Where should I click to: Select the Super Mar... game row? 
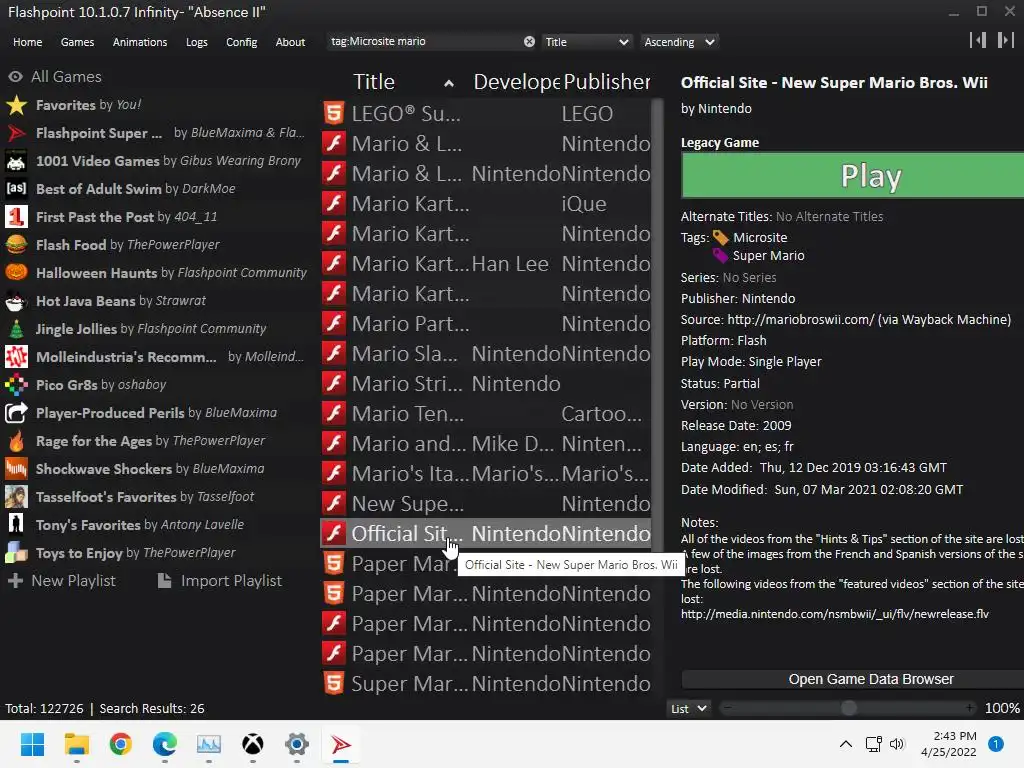pos(487,684)
